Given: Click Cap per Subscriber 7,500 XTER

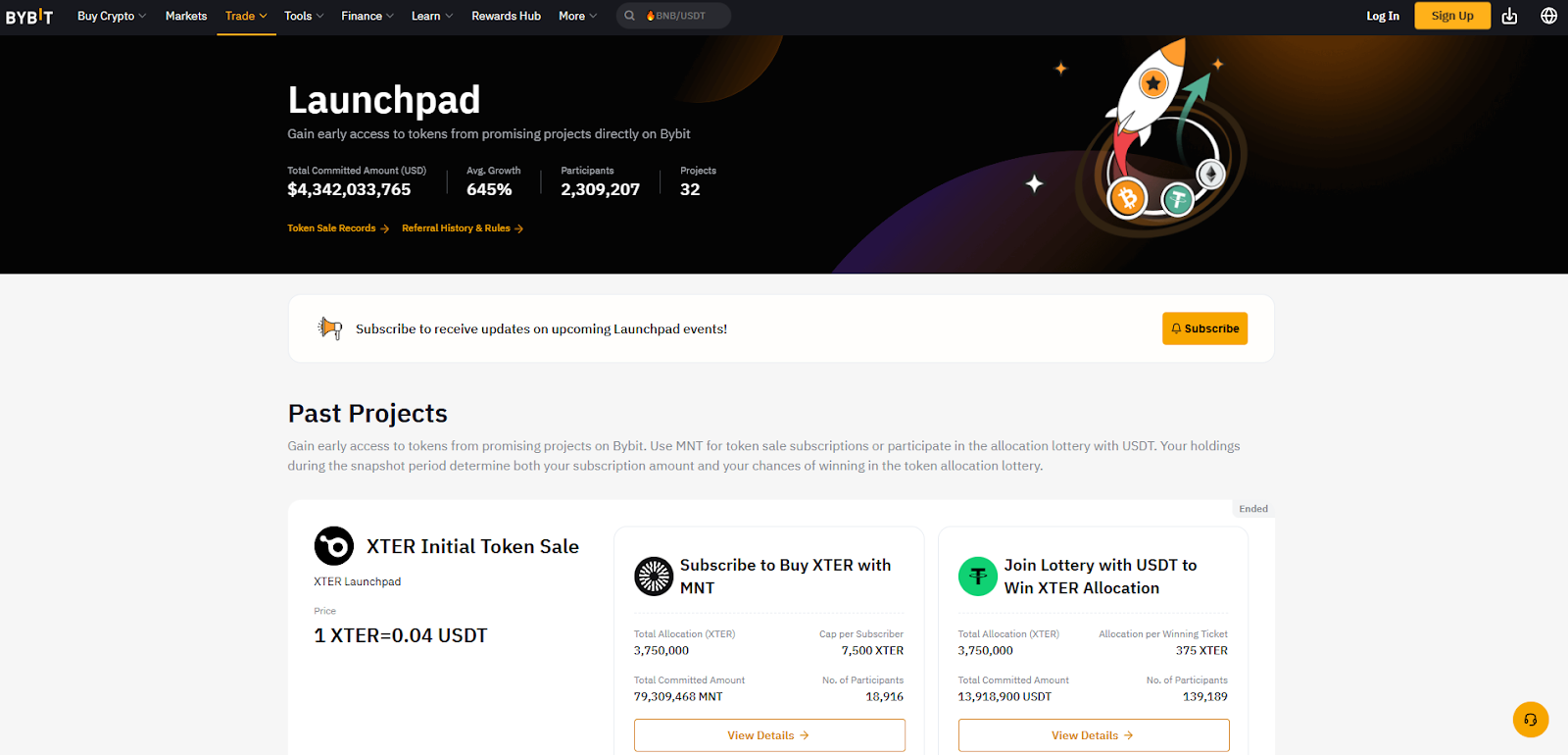Looking at the screenshot, I should pyautogui.click(x=872, y=650).
